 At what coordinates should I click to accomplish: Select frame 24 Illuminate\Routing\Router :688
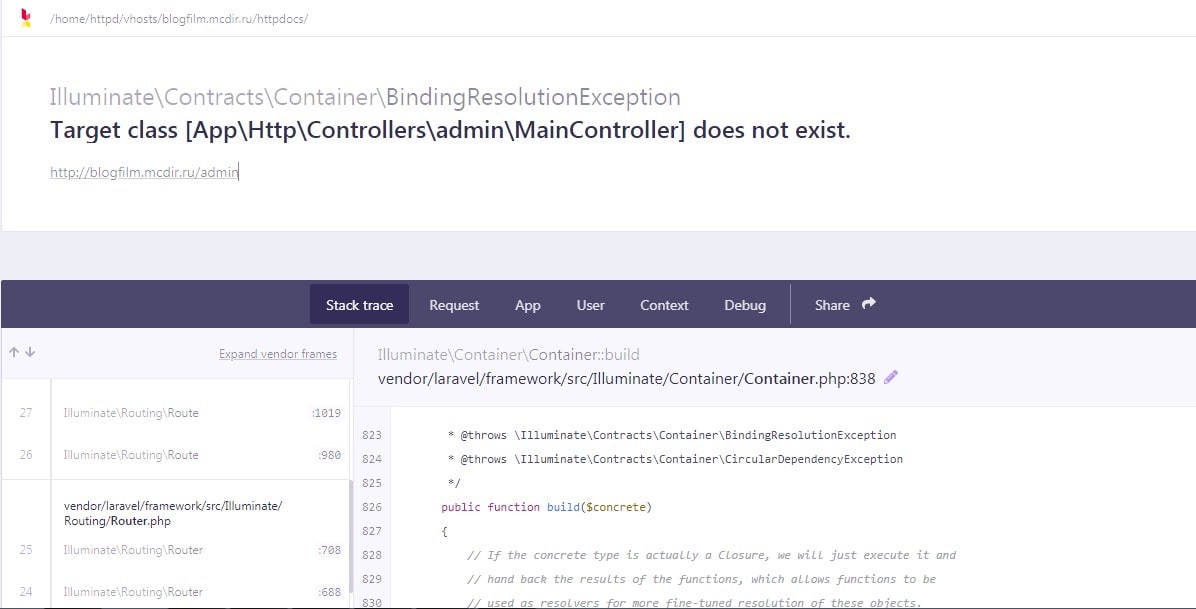(175, 591)
